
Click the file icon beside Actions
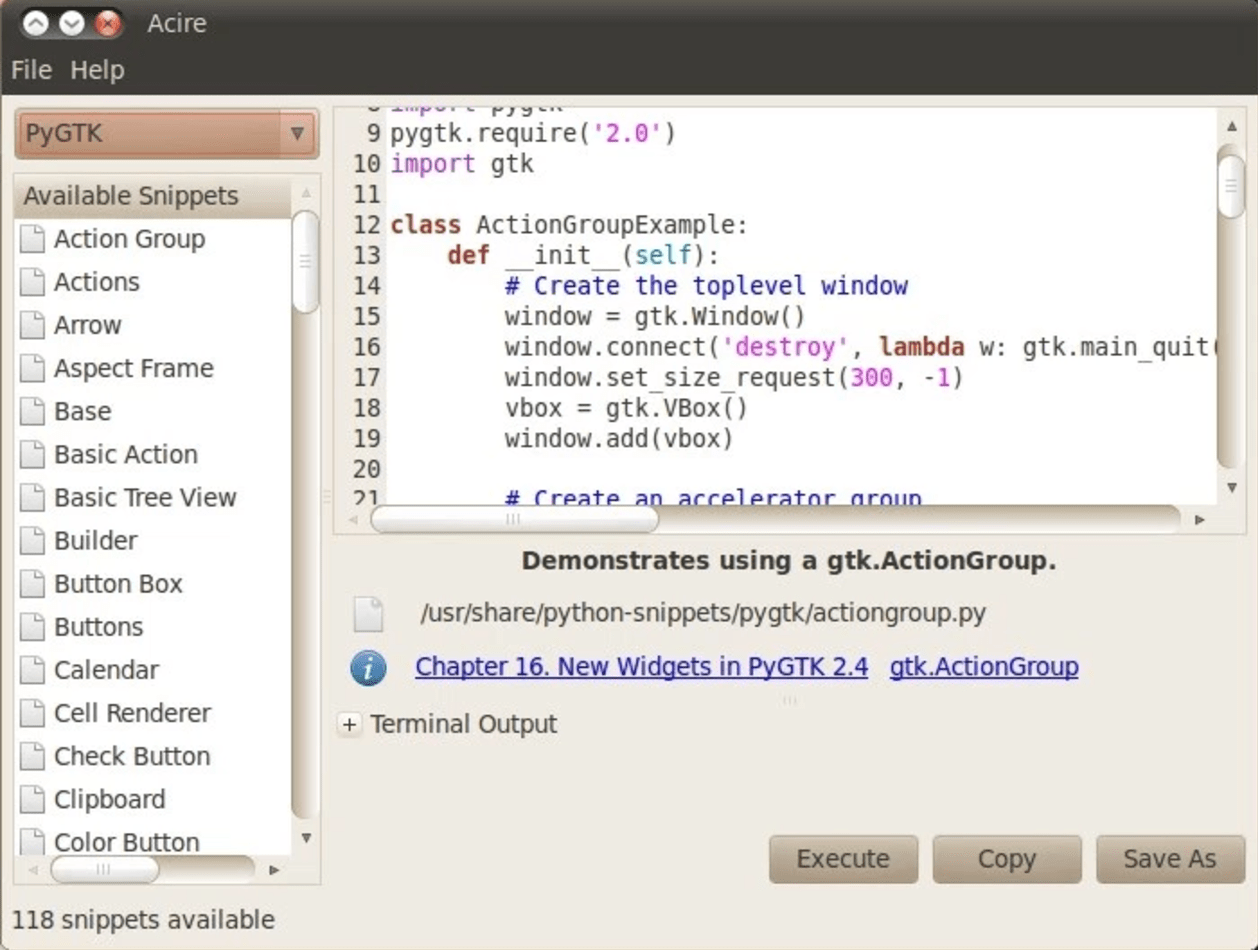point(33,282)
